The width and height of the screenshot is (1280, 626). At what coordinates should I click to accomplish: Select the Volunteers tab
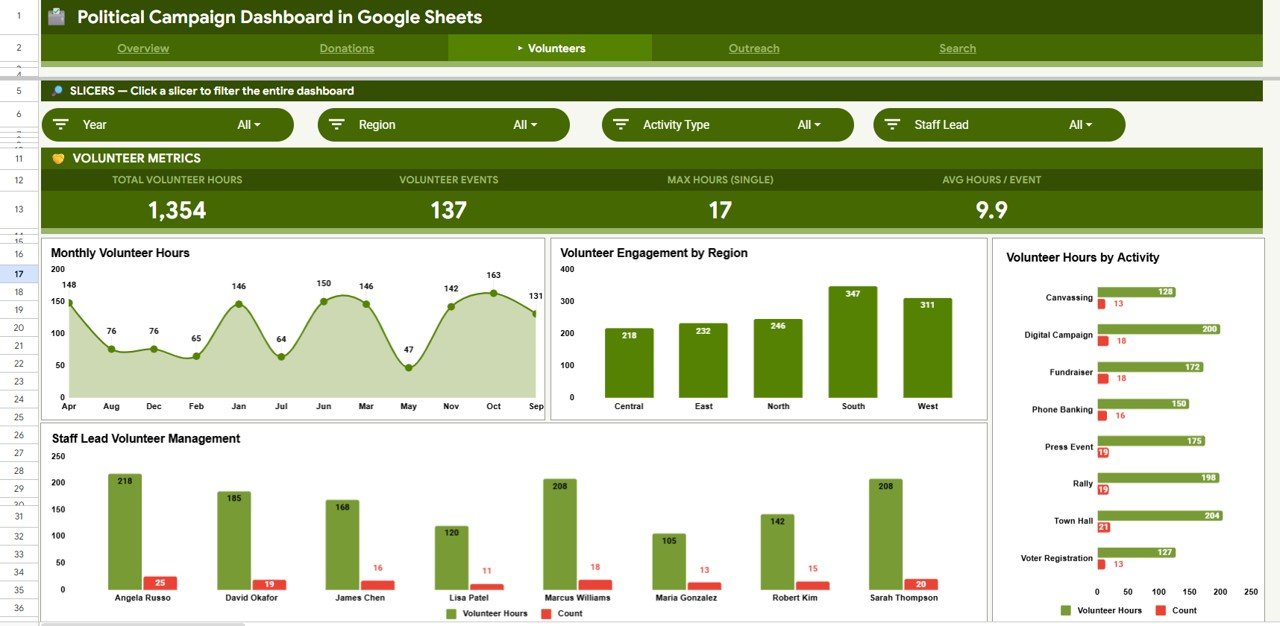coord(550,48)
